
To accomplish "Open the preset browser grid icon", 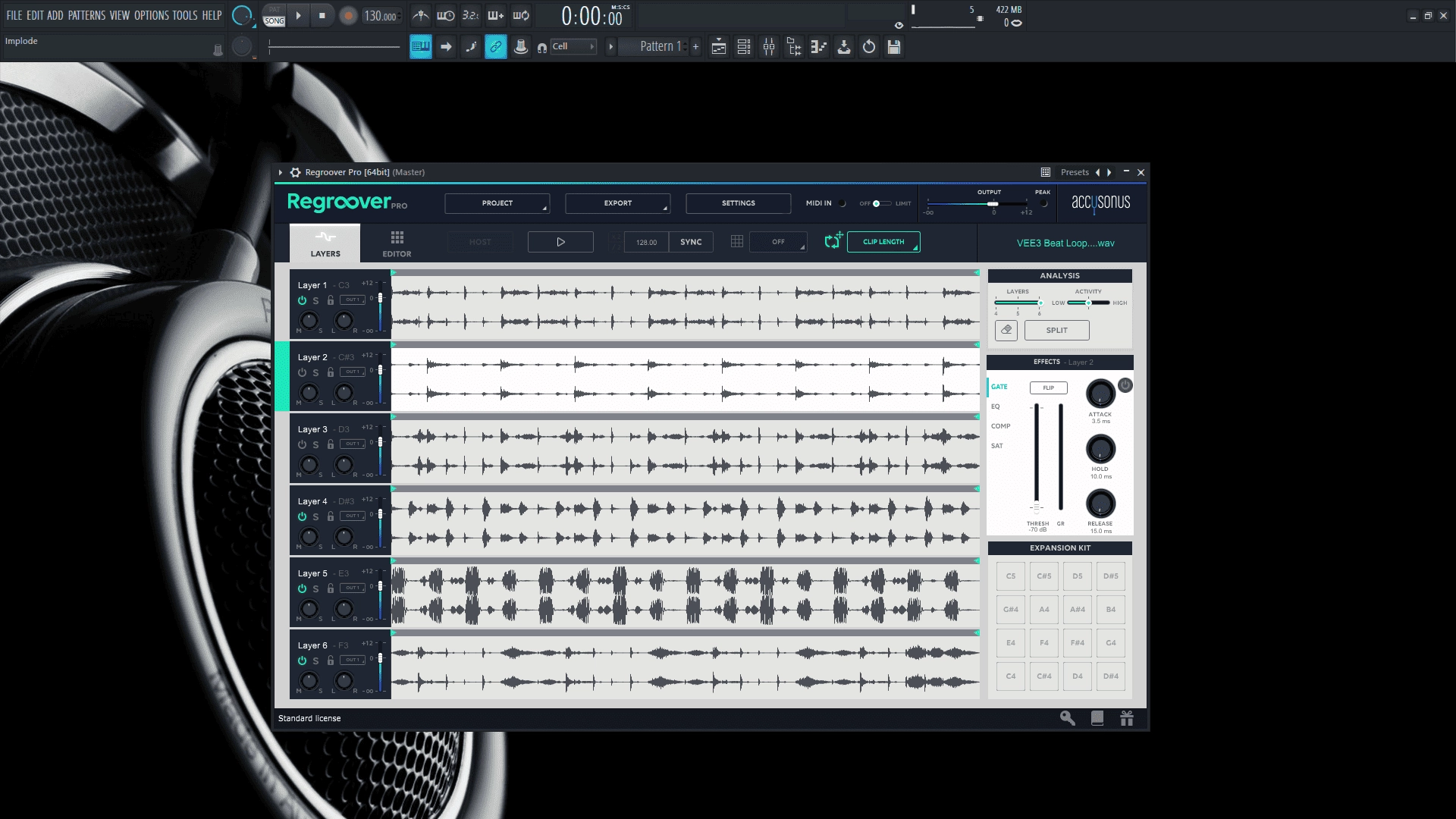I will point(1045,172).
